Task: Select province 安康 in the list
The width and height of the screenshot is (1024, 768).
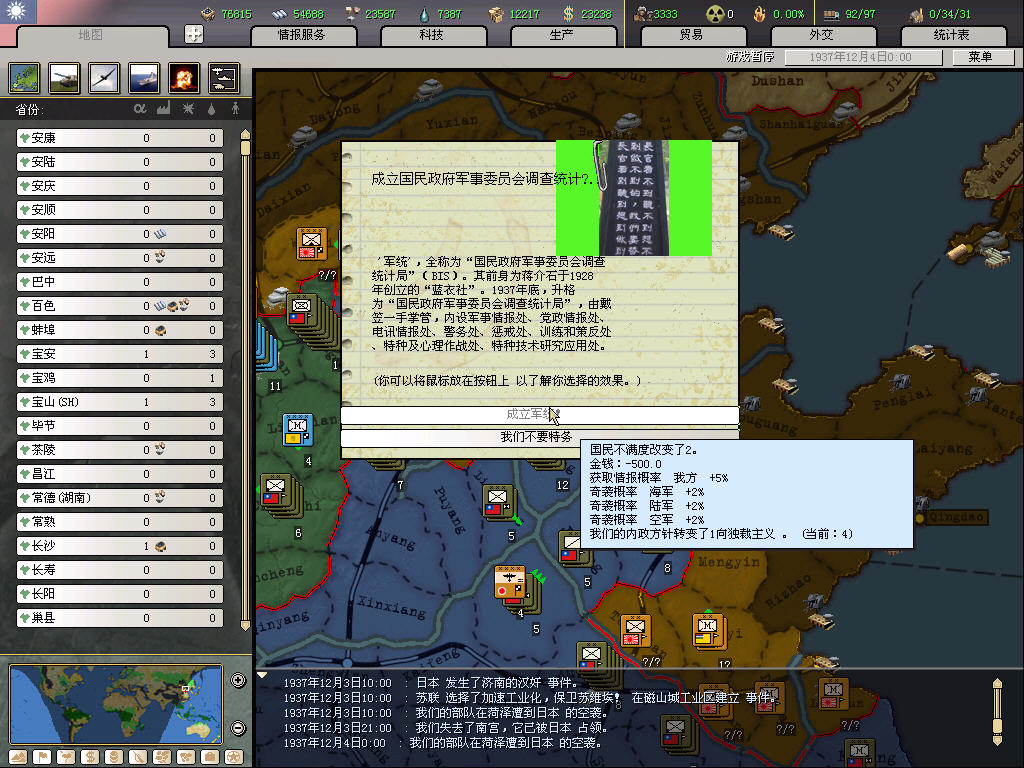Action: click(x=120, y=138)
